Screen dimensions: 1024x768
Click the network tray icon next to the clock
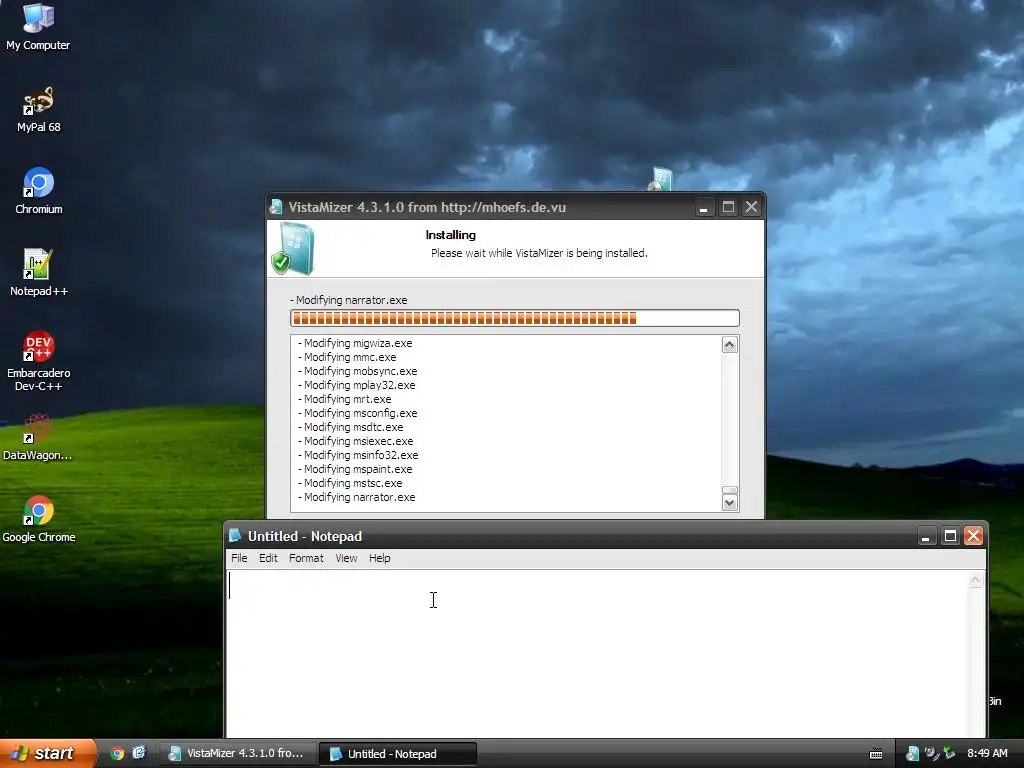950,754
